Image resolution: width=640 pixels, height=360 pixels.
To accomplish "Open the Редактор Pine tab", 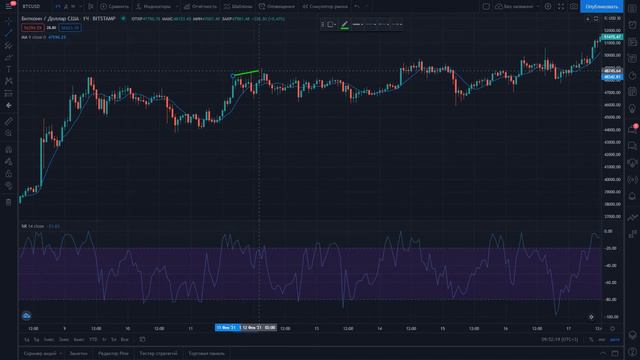I will [x=113, y=353].
